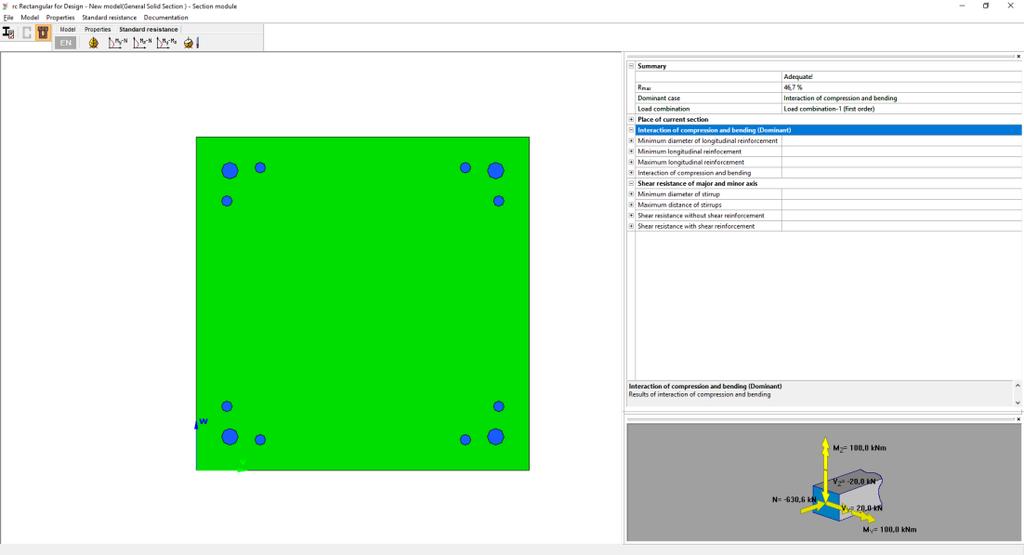Screen dimensions: 1024x555
Task: Click the Vz= -20,0 kN label
Action: (854, 481)
